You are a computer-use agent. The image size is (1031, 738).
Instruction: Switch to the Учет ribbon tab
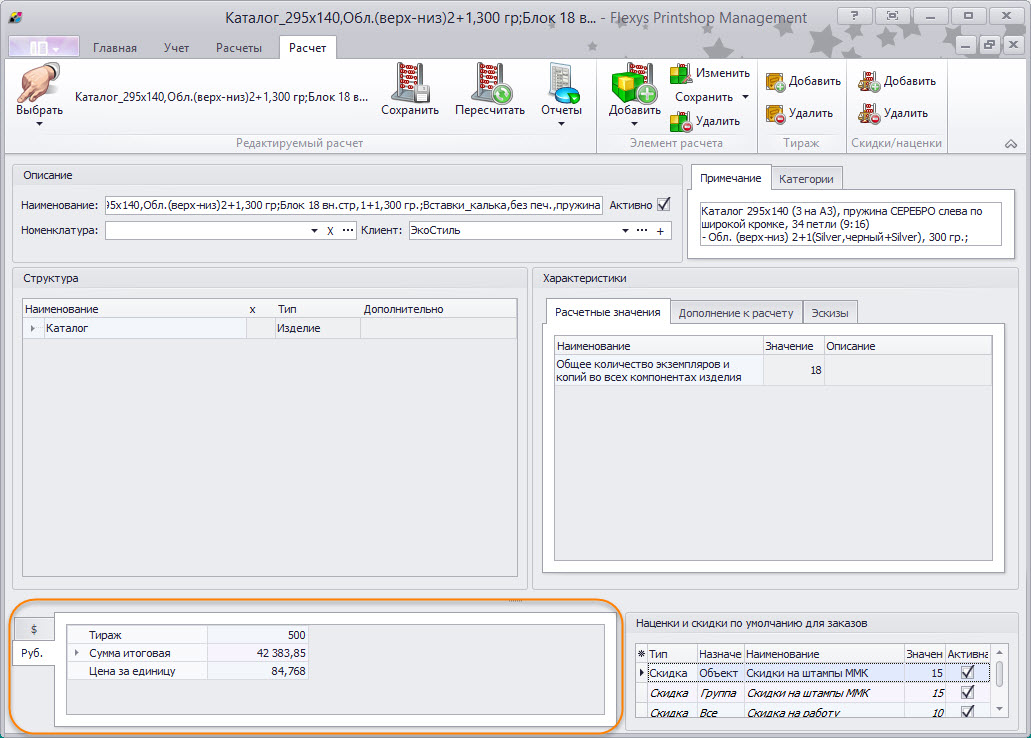pos(176,48)
